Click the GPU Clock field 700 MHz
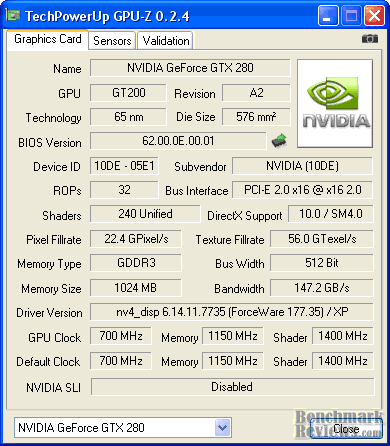Screen dimensions: 390x446 click(121, 336)
